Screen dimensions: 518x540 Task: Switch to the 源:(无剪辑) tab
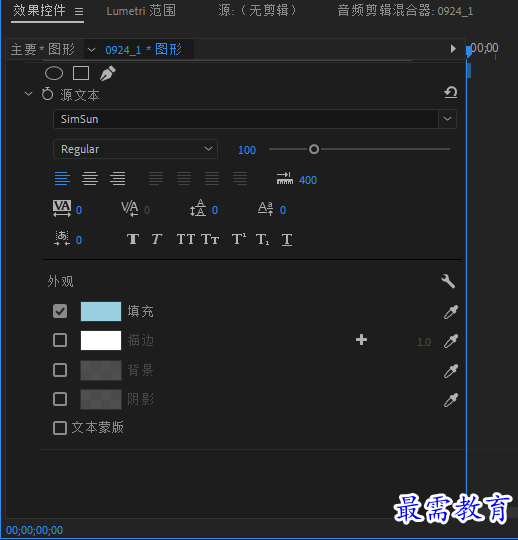coord(257,11)
